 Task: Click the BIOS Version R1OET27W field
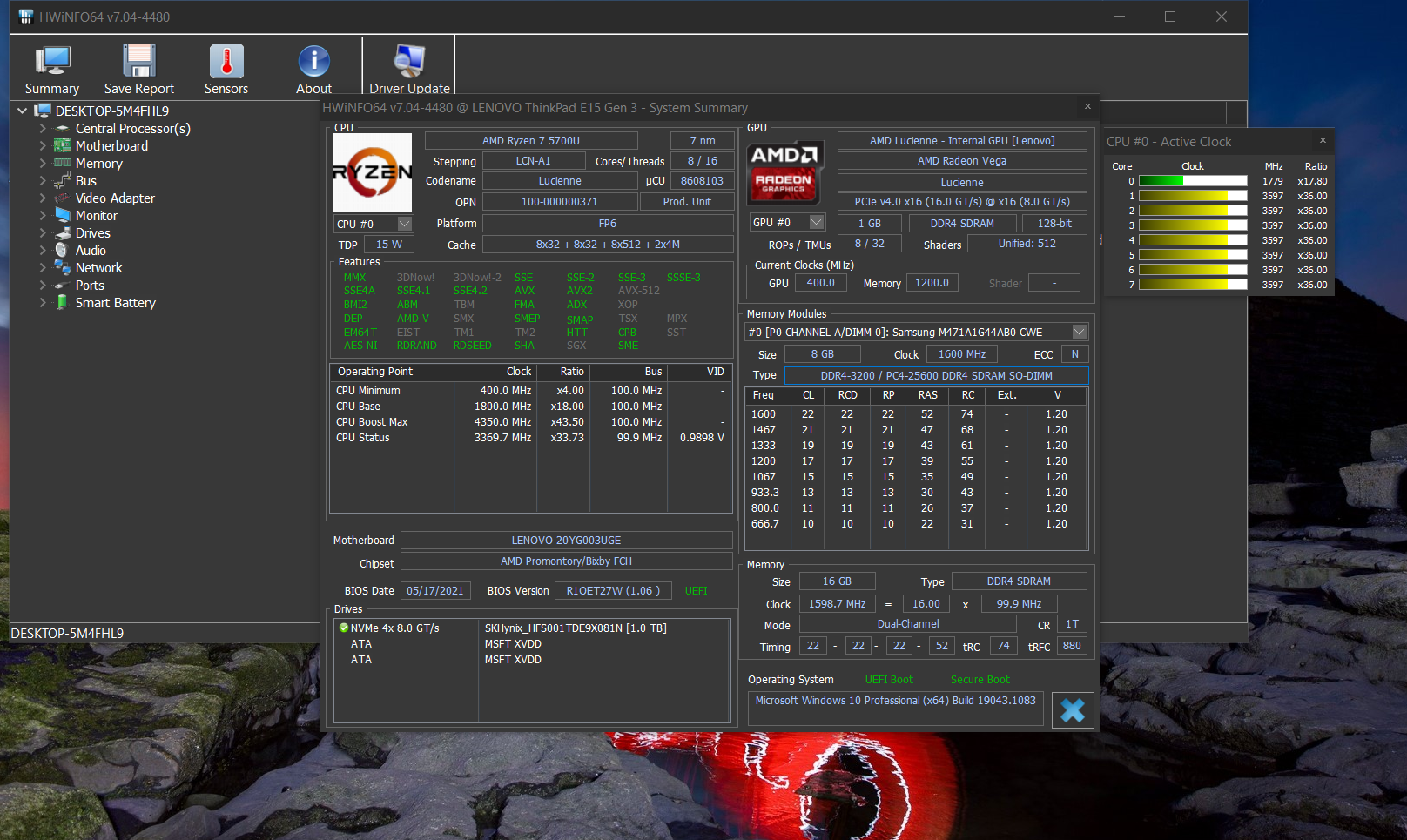(x=613, y=591)
